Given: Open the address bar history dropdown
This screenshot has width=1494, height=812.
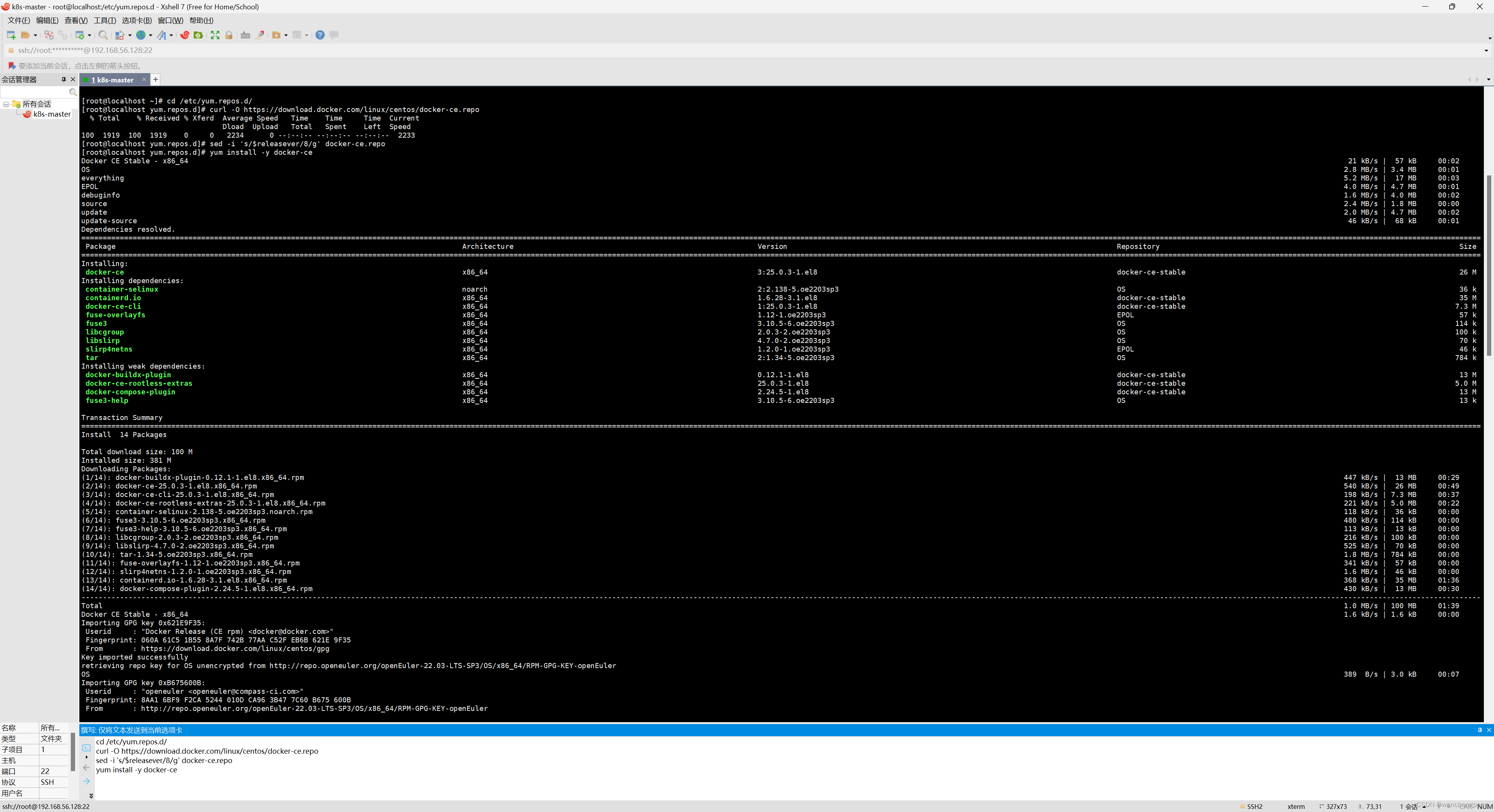Looking at the screenshot, I should click(x=1486, y=50).
